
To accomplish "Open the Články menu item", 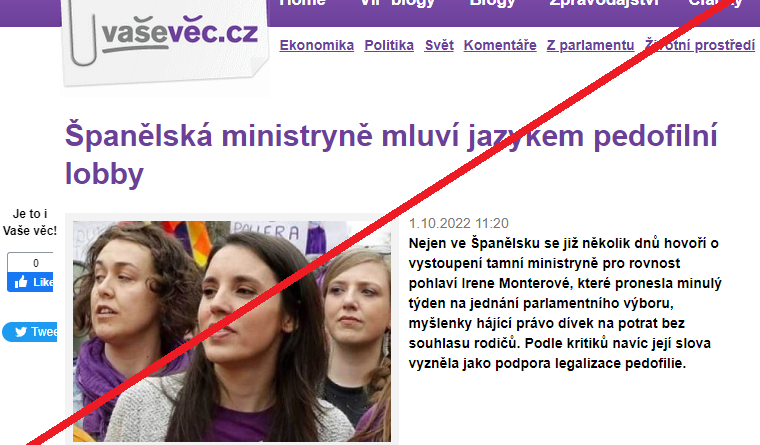I will coord(715,3).
